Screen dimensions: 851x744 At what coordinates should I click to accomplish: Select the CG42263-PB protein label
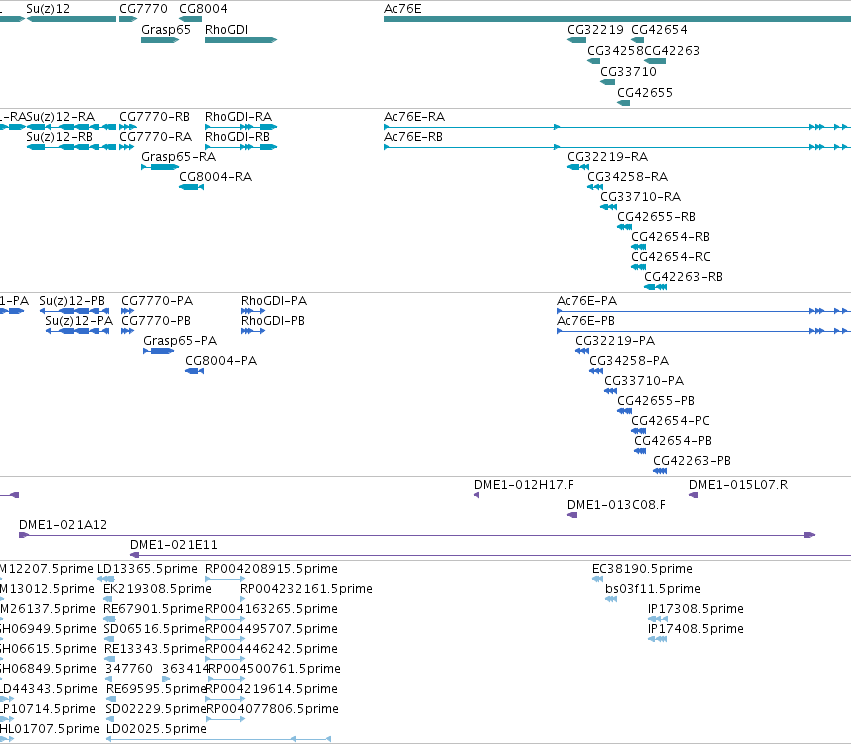tap(692, 461)
